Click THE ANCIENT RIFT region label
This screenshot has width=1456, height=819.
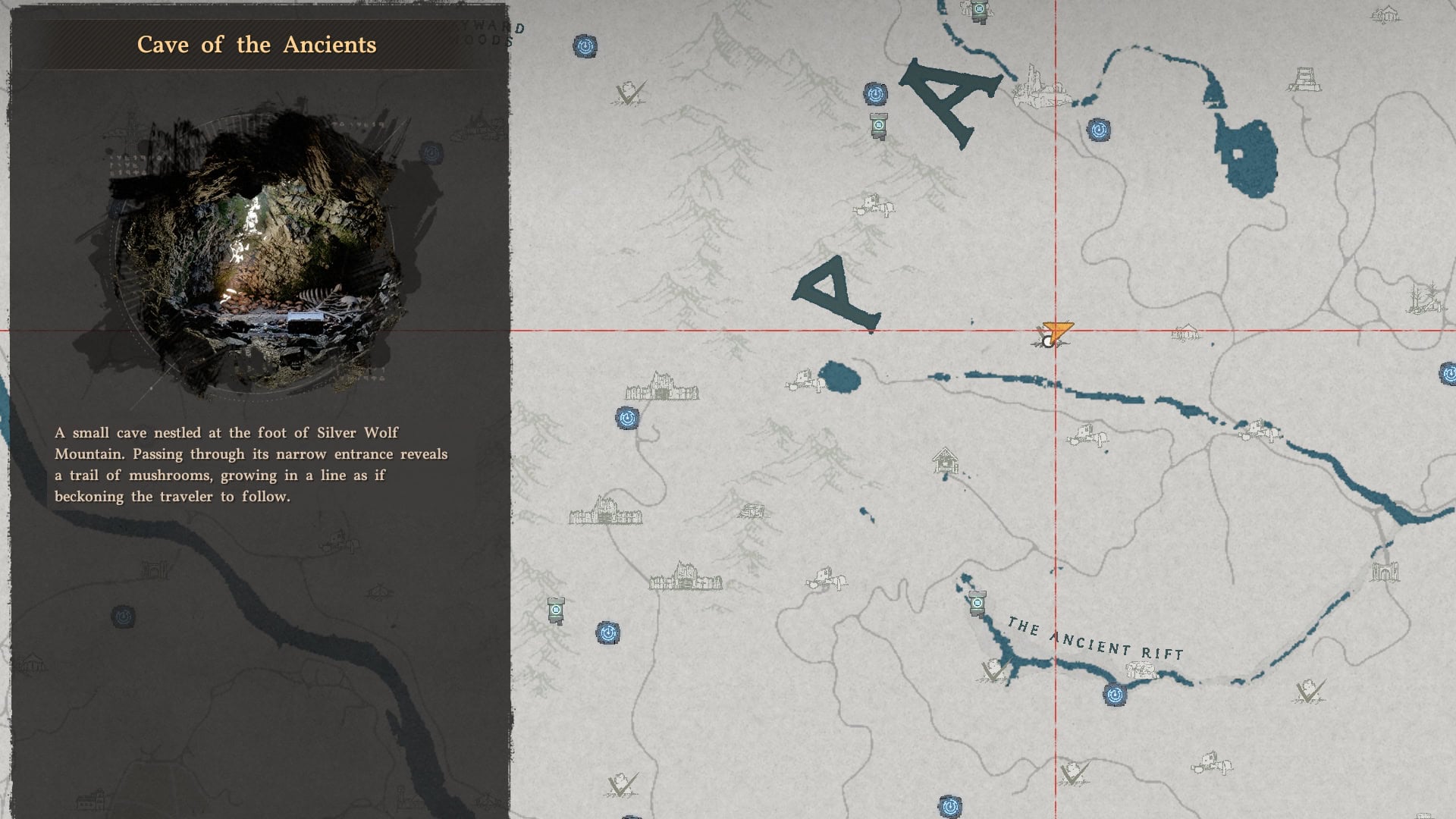(1095, 639)
